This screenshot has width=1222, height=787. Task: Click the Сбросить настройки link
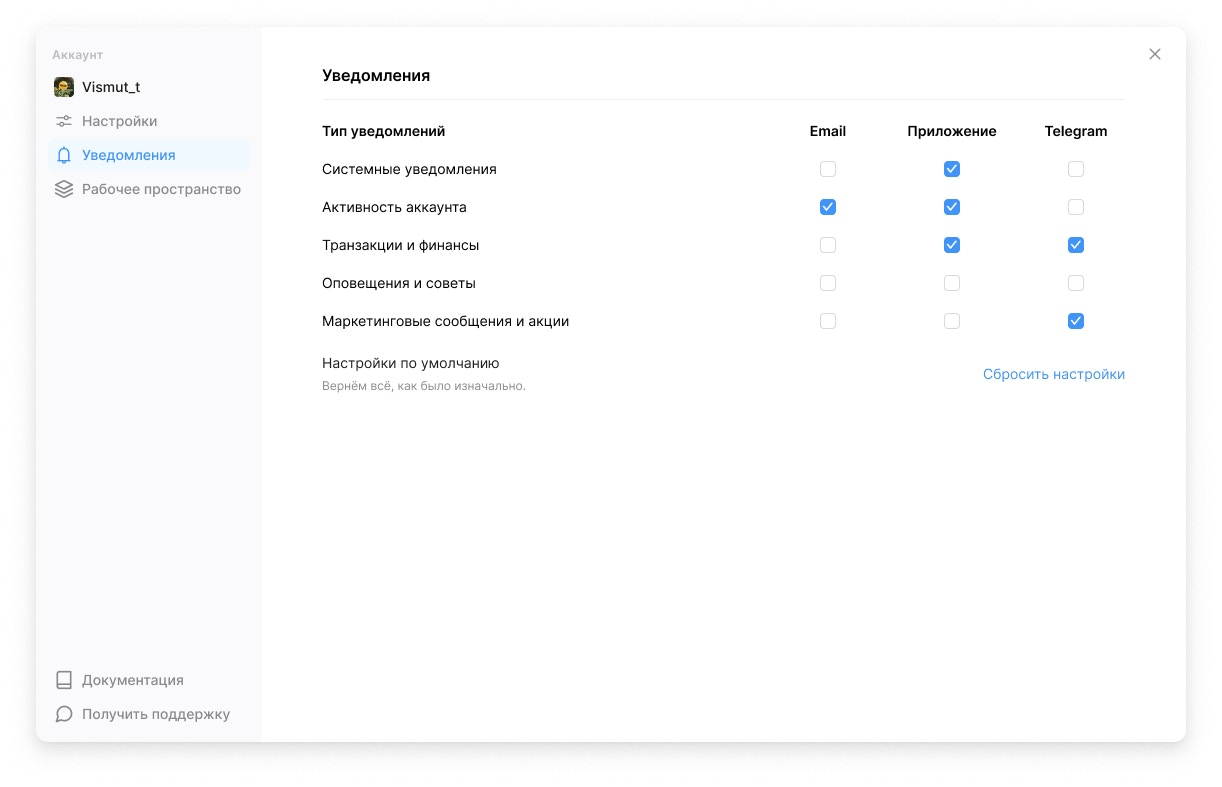coord(1053,373)
